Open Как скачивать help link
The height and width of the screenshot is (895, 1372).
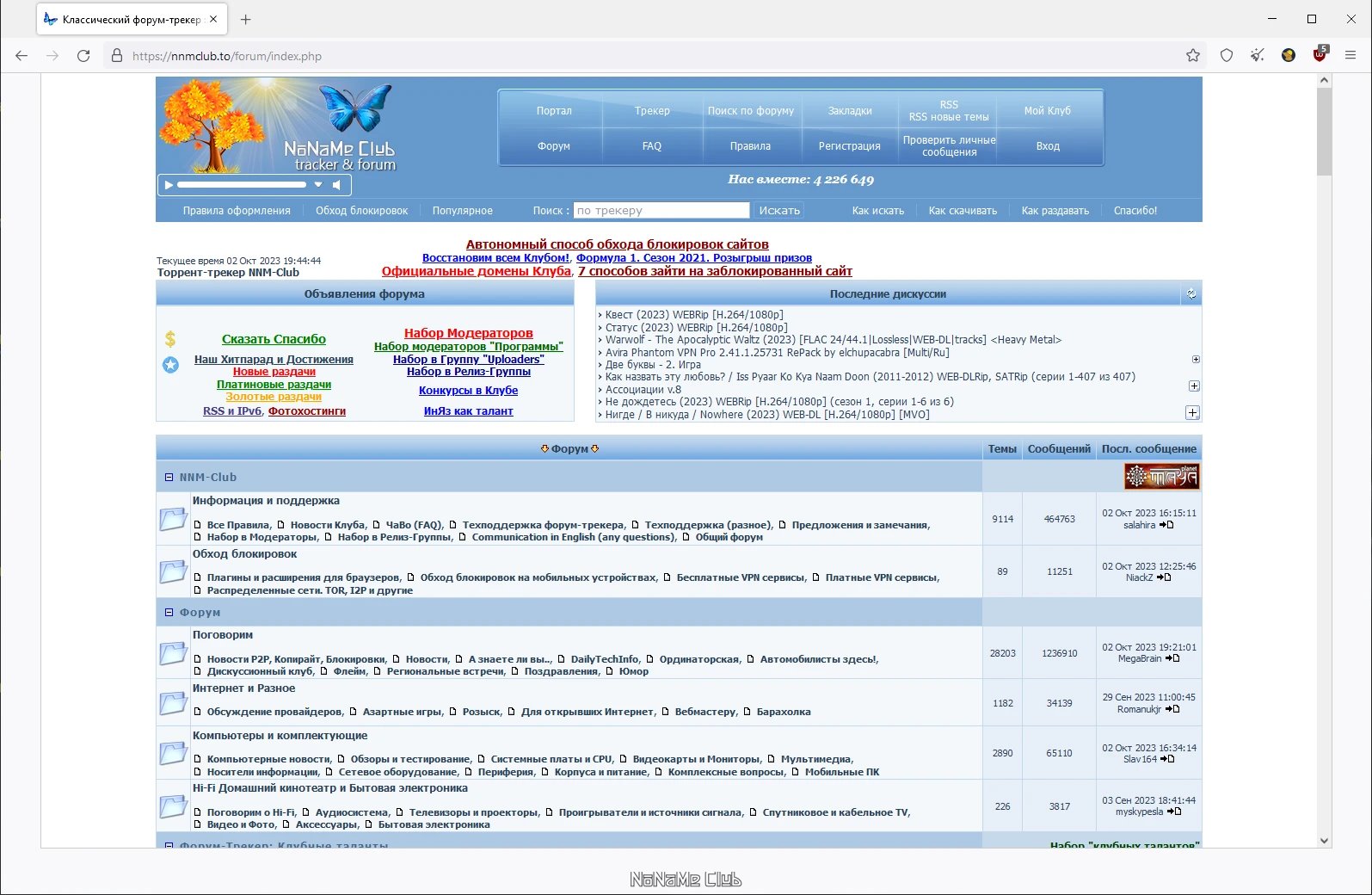coord(963,211)
